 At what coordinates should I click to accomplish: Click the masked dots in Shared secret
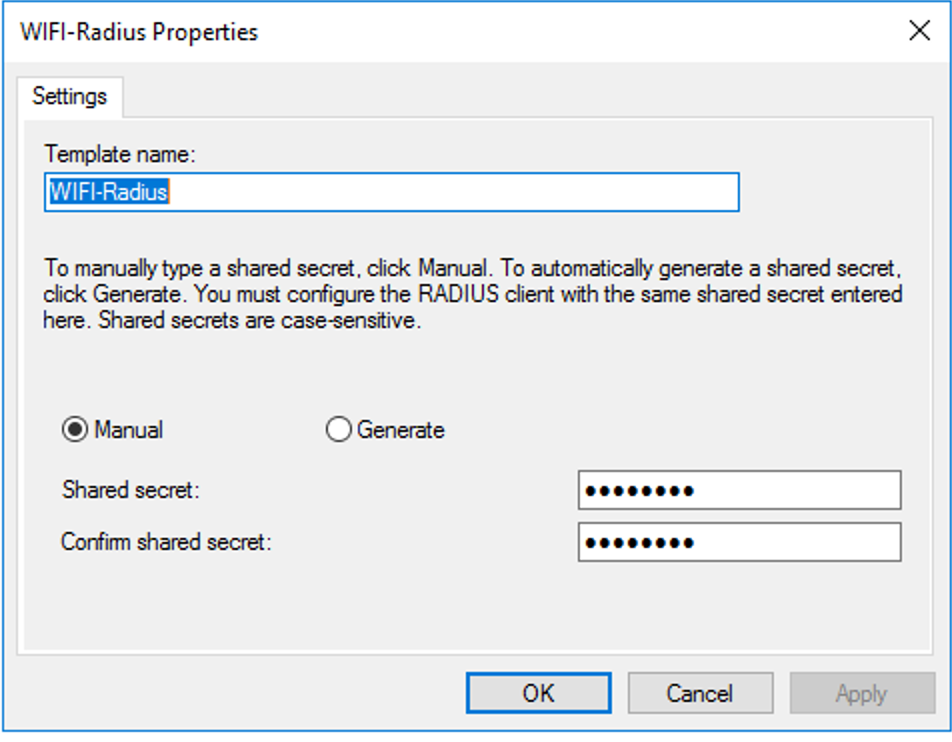[x=639, y=491]
